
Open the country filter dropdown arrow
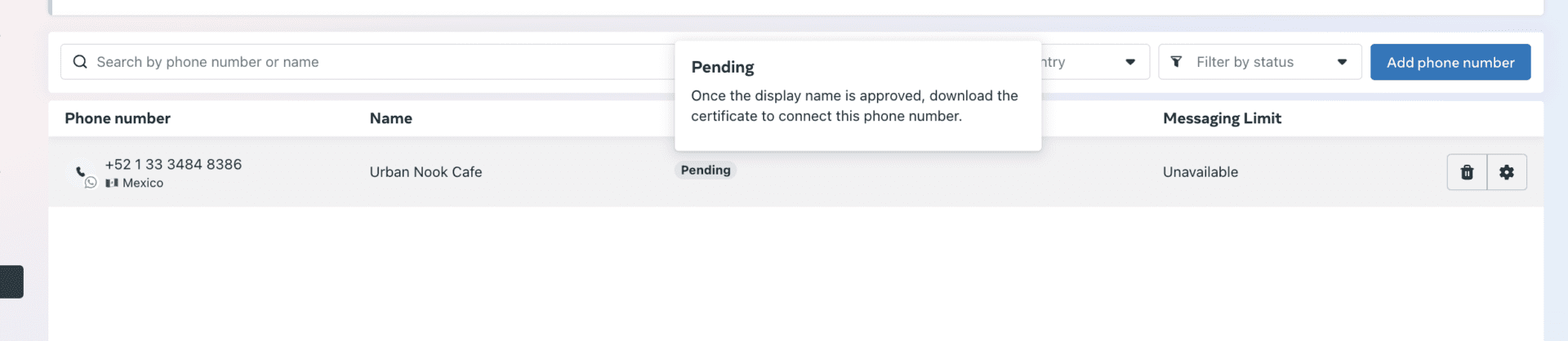click(1130, 62)
